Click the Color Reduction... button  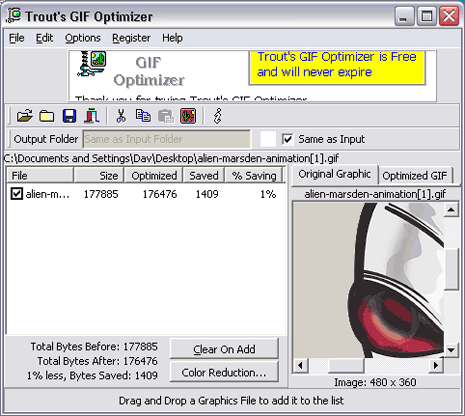(224, 372)
